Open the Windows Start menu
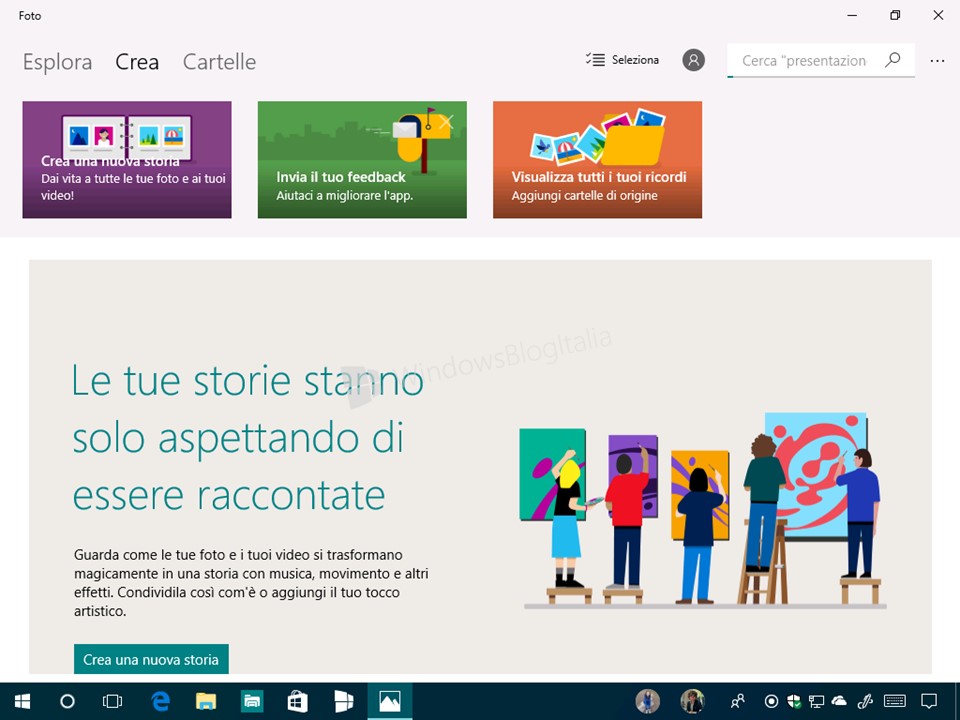The height and width of the screenshot is (720, 960). 22,701
